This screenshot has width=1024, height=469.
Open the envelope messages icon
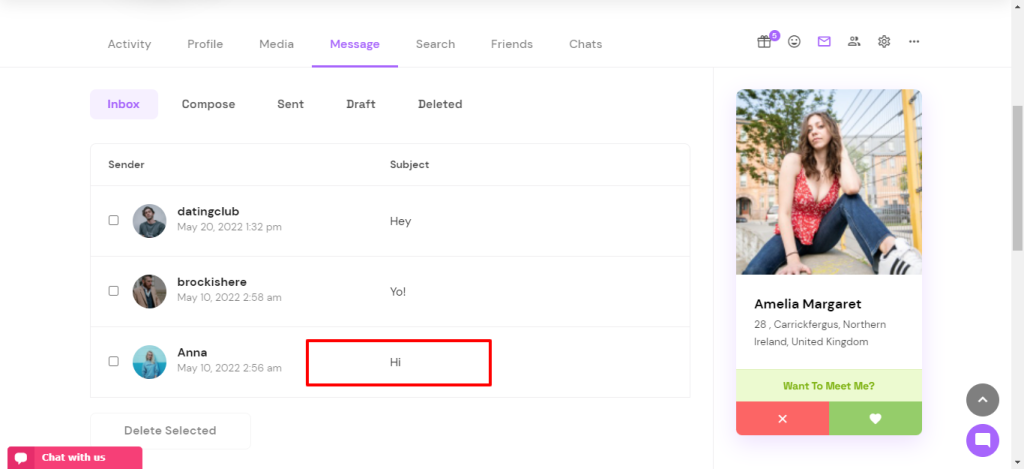(824, 42)
